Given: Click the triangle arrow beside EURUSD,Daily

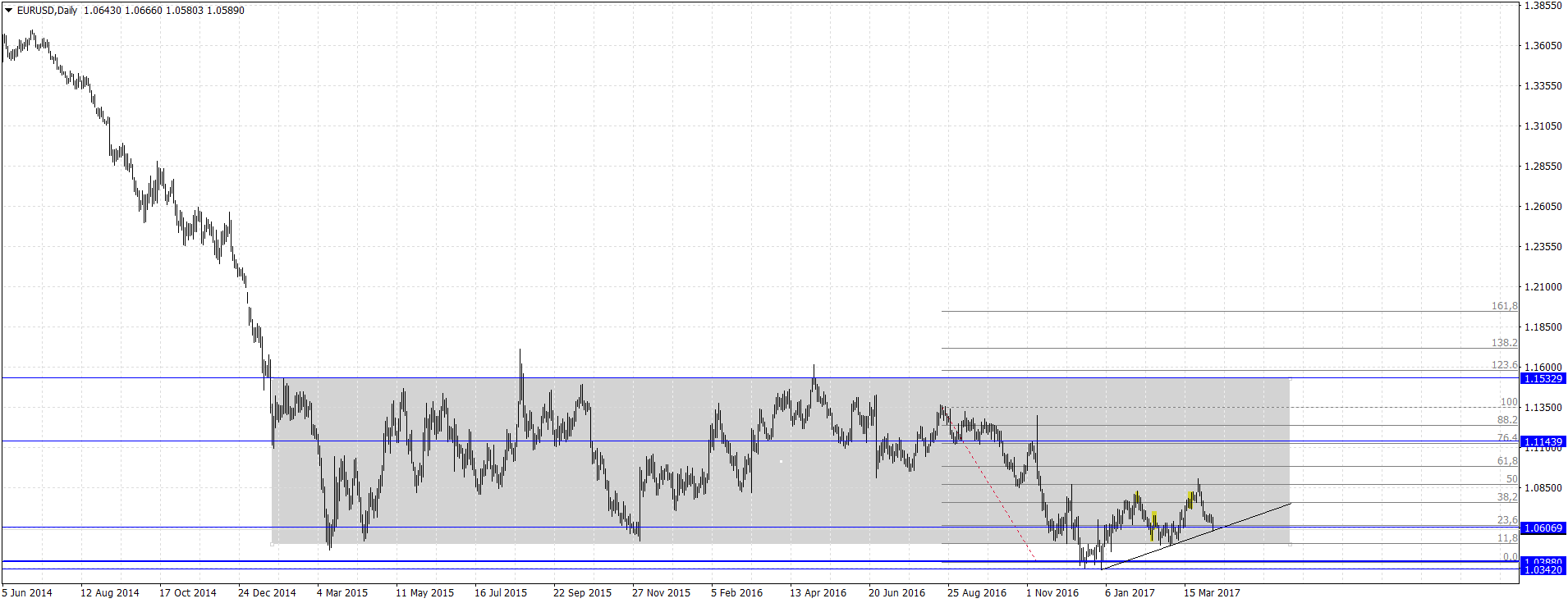Looking at the screenshot, I should coord(8,11).
